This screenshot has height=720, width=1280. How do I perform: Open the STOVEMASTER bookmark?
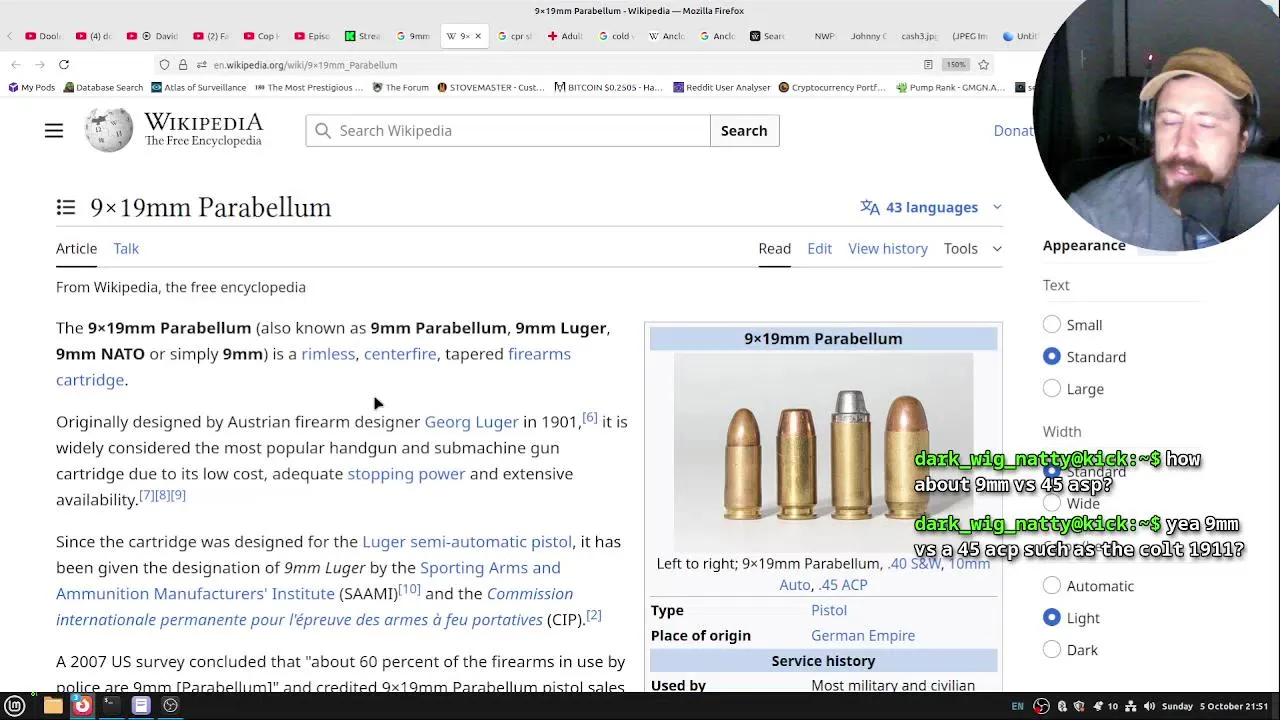pyautogui.click(x=490, y=87)
